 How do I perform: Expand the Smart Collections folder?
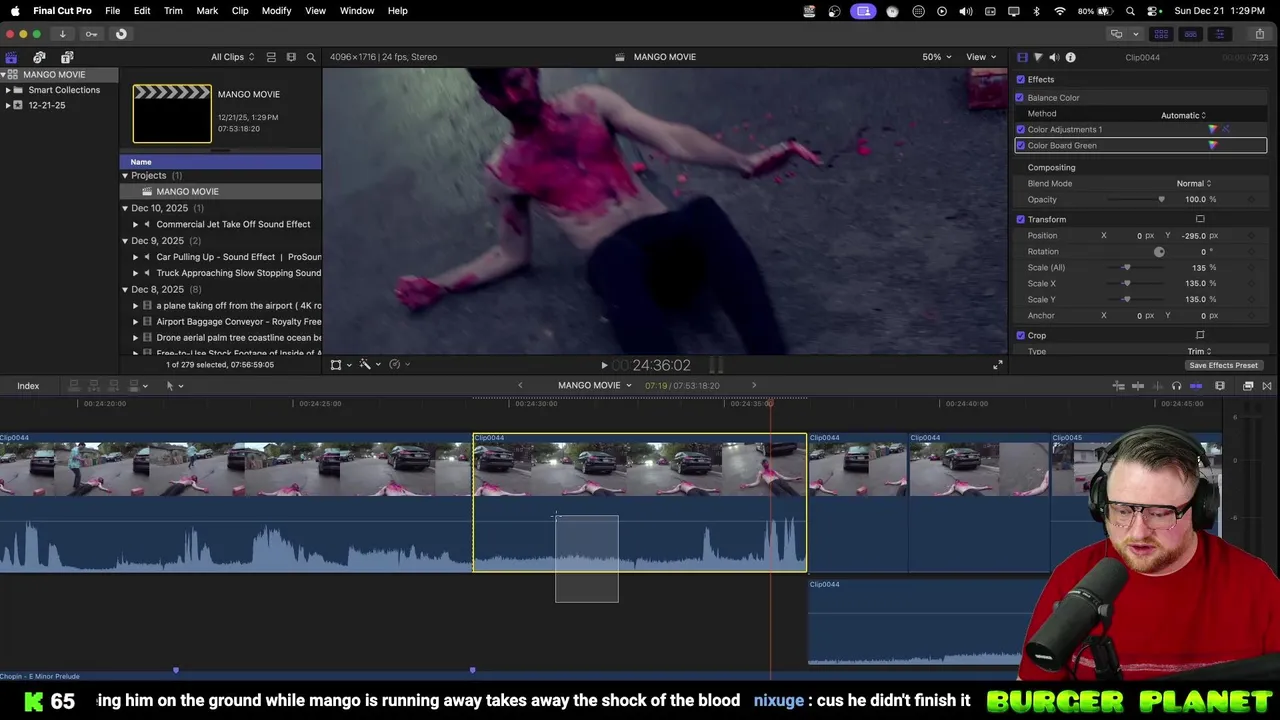coord(8,90)
